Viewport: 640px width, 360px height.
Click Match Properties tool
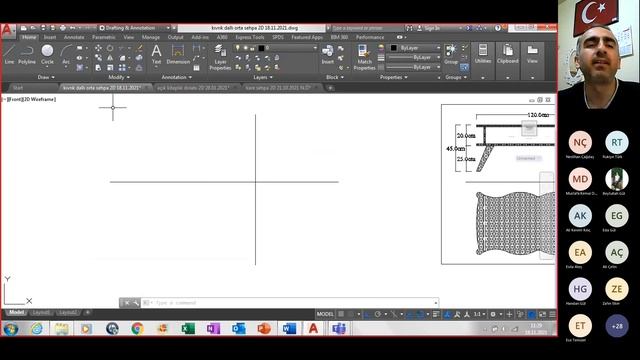(x=364, y=57)
